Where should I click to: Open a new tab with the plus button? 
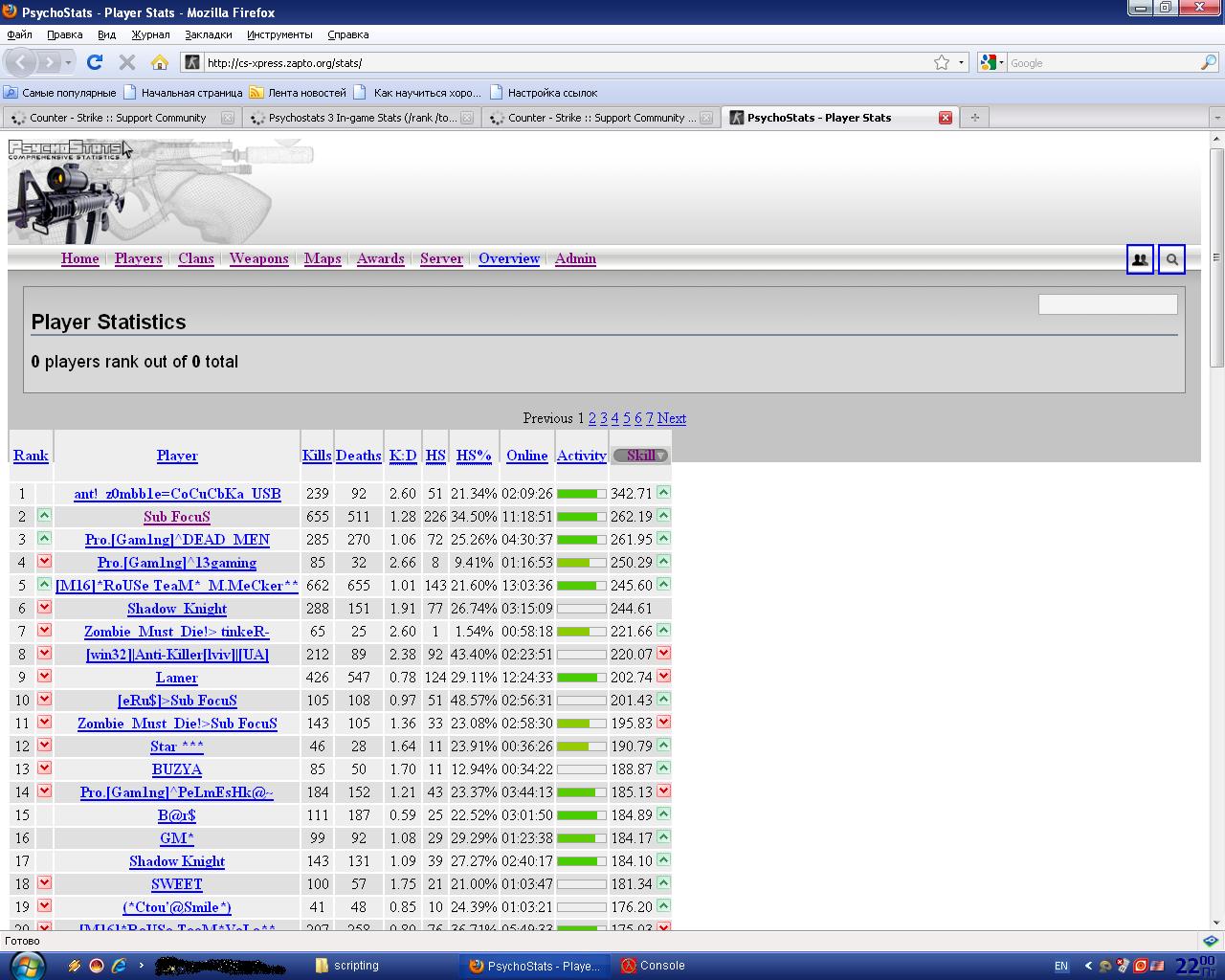974,117
